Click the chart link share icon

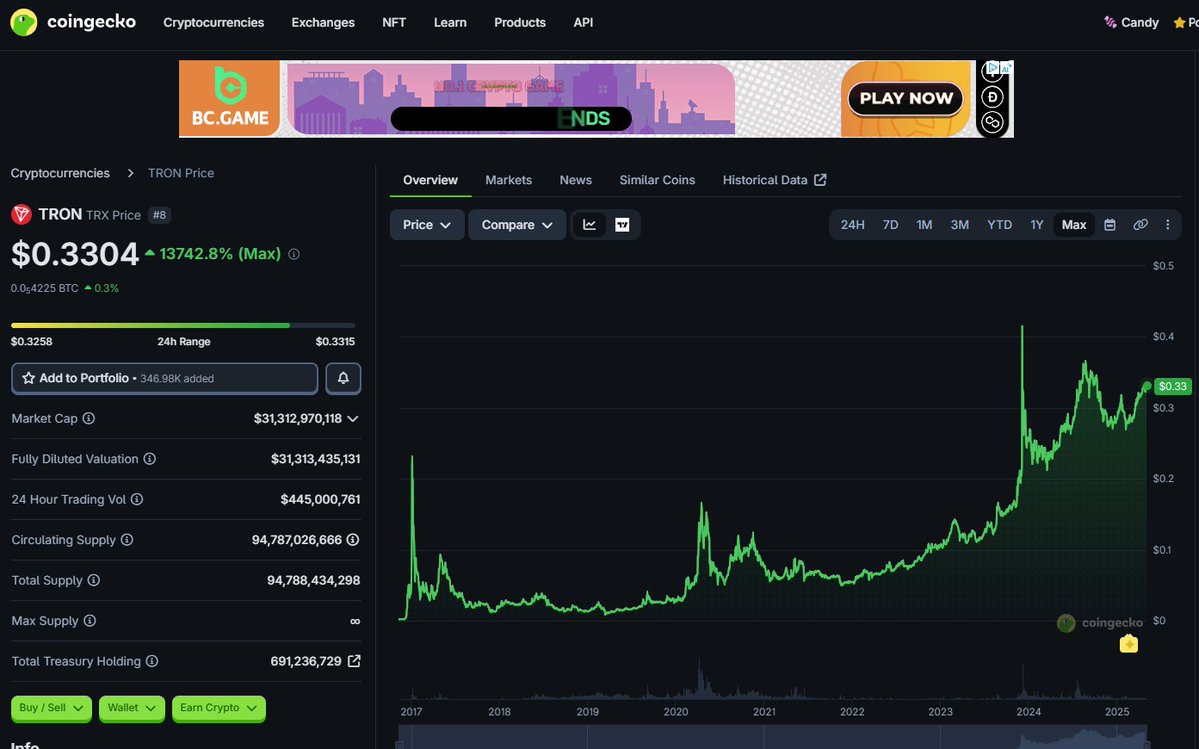pos(1140,225)
